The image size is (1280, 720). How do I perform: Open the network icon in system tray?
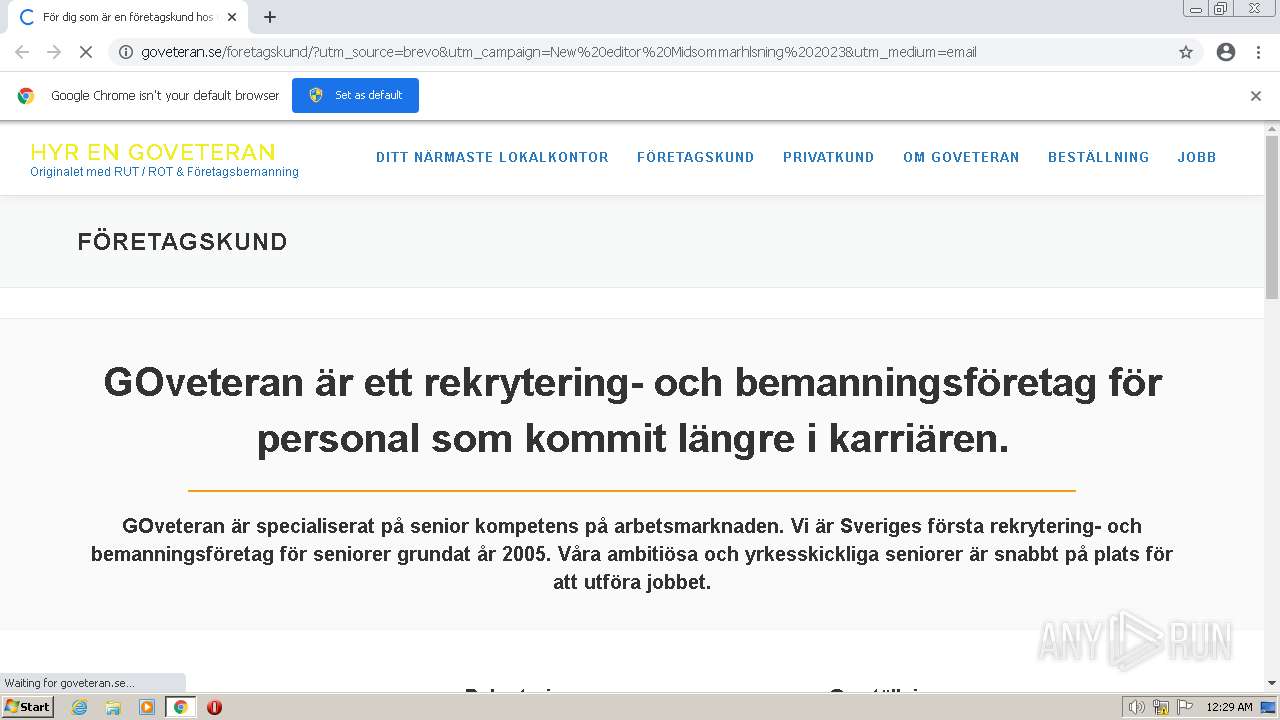[1160, 707]
